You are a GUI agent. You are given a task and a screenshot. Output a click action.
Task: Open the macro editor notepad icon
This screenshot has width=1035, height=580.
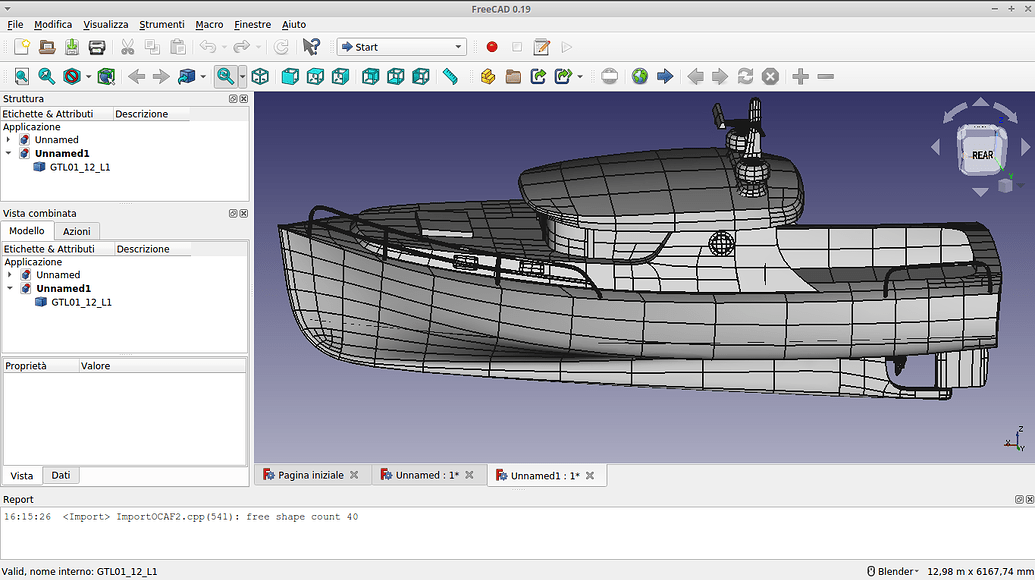tap(541, 47)
